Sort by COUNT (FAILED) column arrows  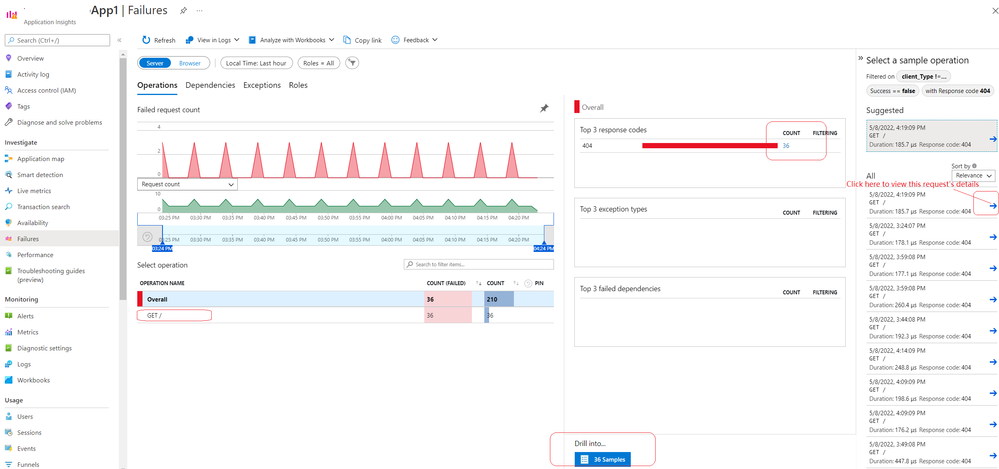(478, 283)
